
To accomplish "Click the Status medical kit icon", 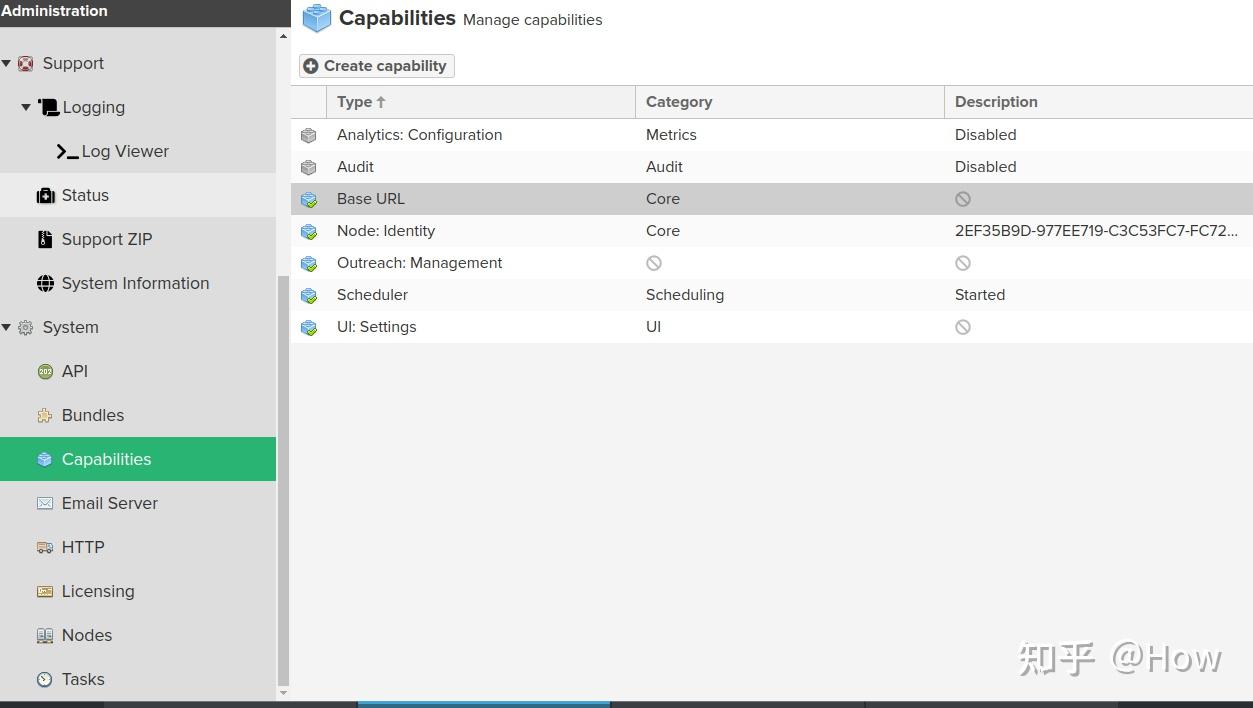I will (45, 196).
